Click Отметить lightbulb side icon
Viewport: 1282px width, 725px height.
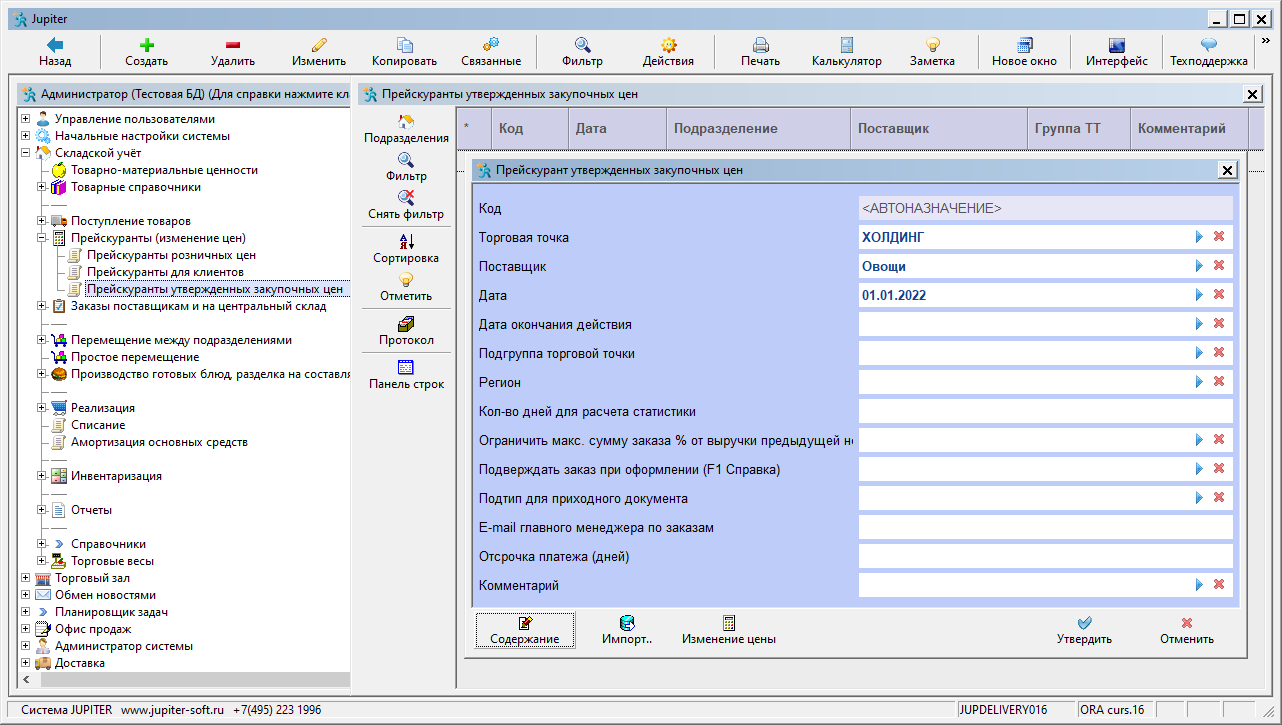click(x=406, y=280)
